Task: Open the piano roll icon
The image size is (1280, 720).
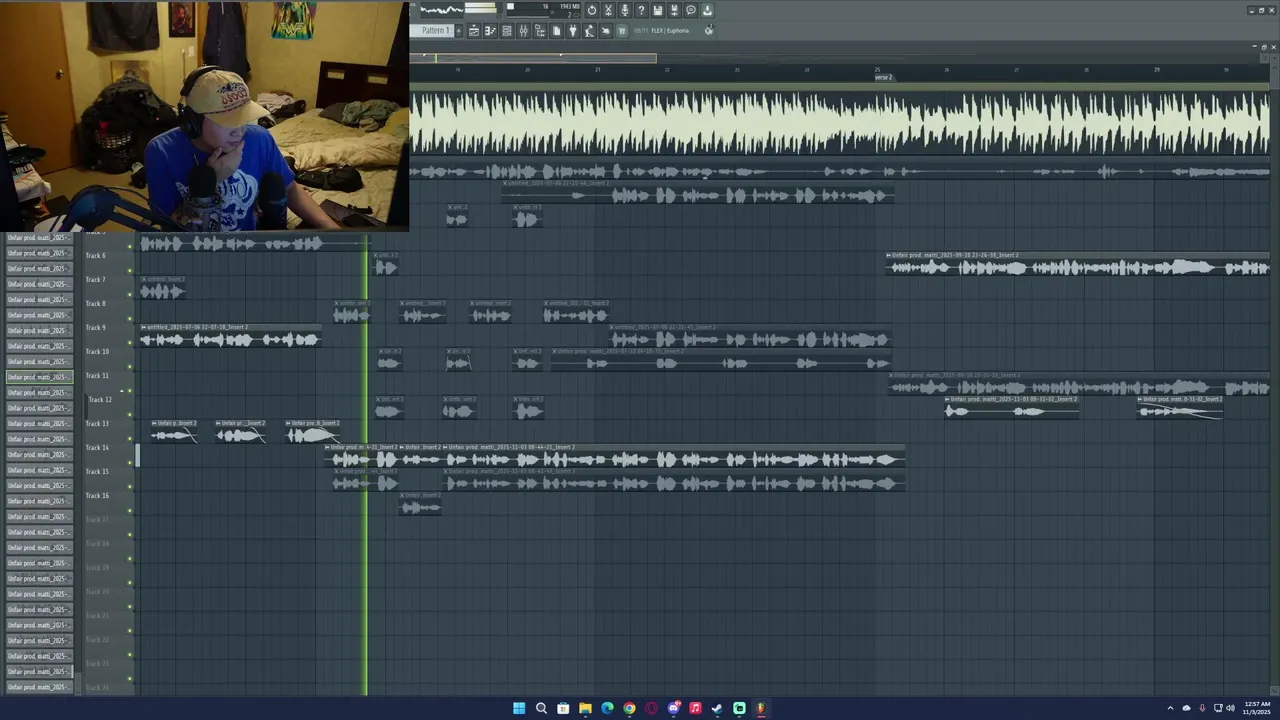Action: tap(490, 31)
